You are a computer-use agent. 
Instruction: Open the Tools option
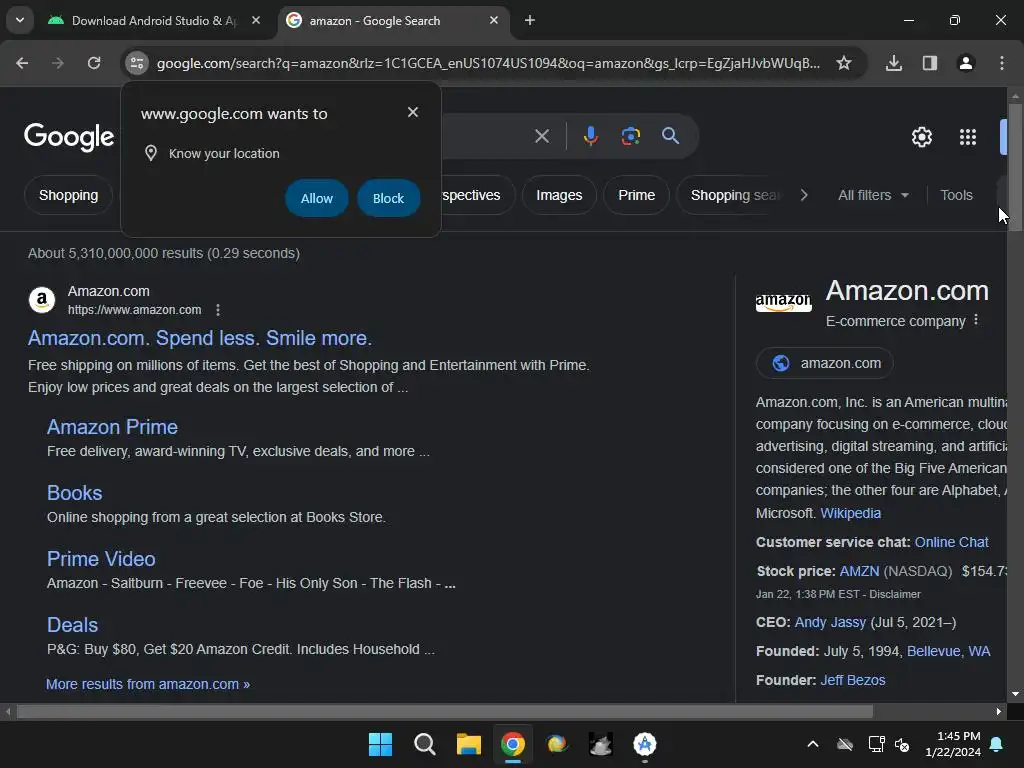coord(956,195)
